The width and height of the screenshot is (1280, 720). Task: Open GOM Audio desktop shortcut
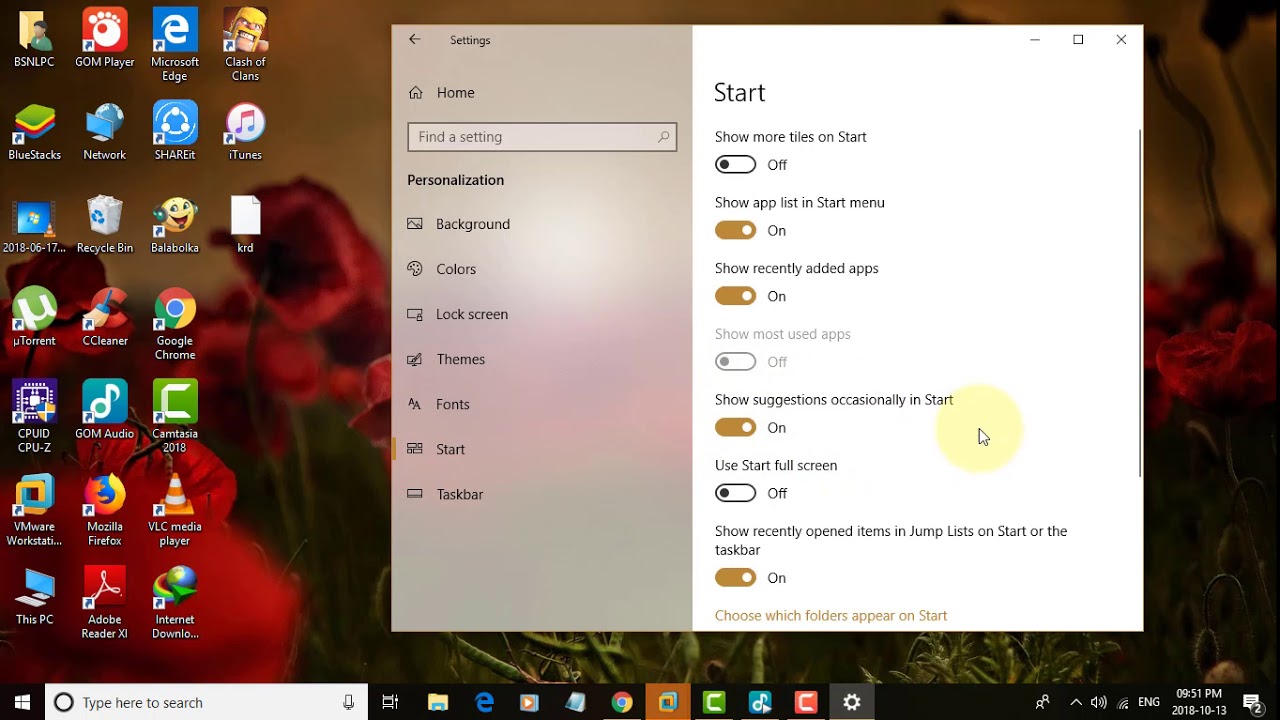[x=105, y=410]
